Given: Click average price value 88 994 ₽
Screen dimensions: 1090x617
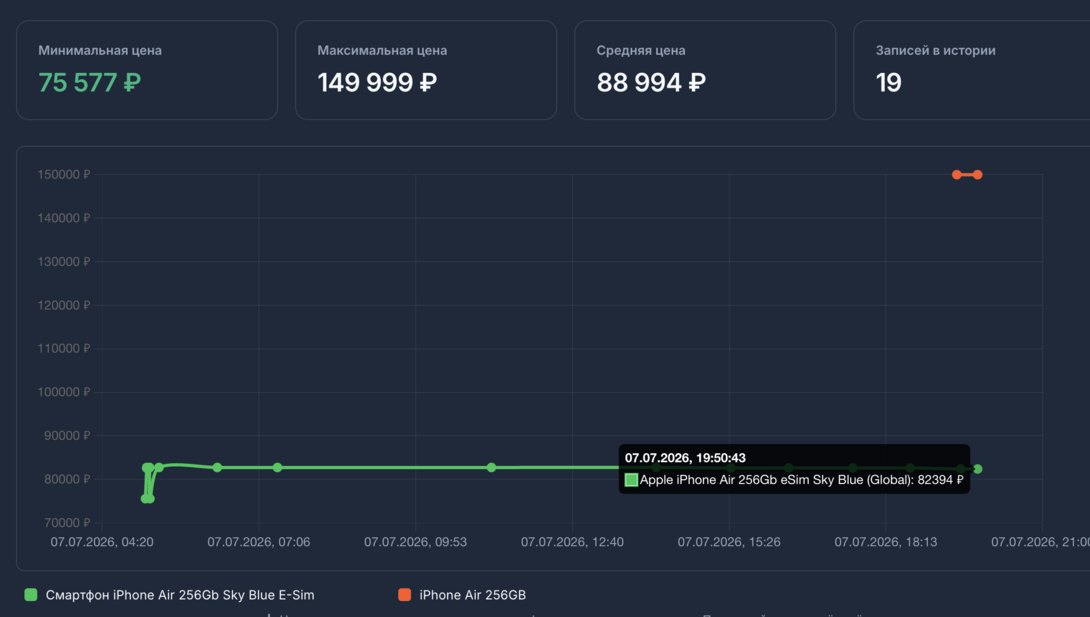Looking at the screenshot, I should pos(651,83).
